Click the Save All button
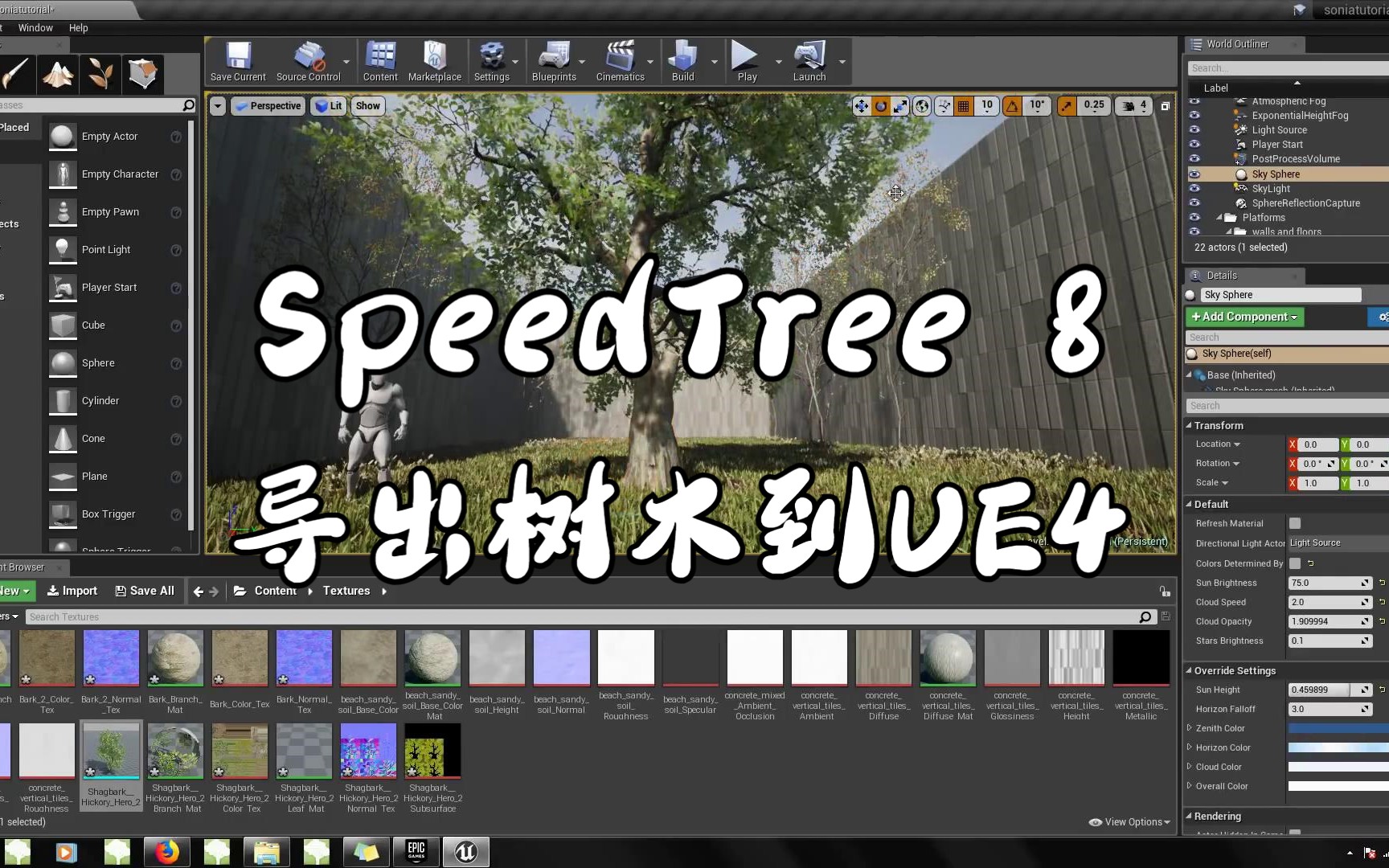 pyautogui.click(x=145, y=591)
